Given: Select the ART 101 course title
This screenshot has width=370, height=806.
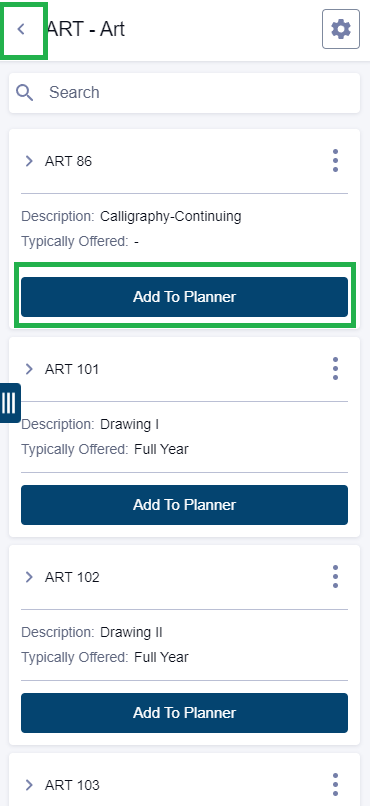Looking at the screenshot, I should pos(72,369).
